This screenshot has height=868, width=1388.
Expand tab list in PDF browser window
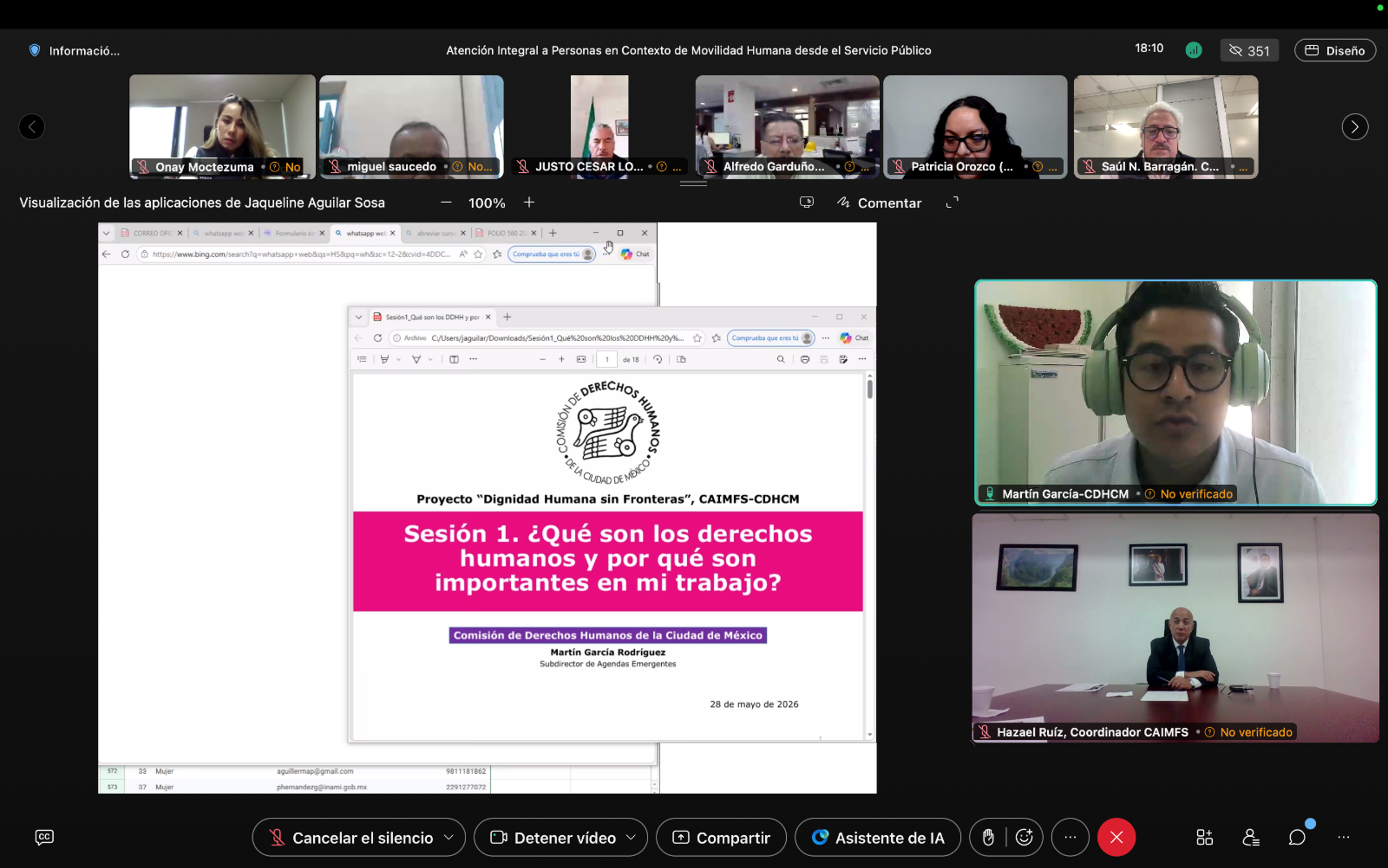[359, 317]
